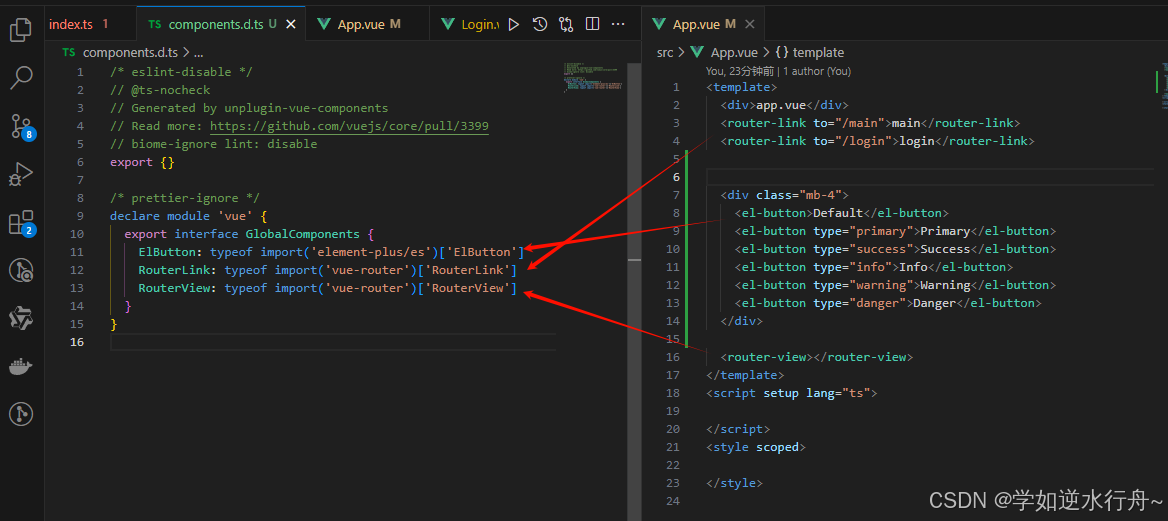Open the file timeline history icon

coord(540,25)
